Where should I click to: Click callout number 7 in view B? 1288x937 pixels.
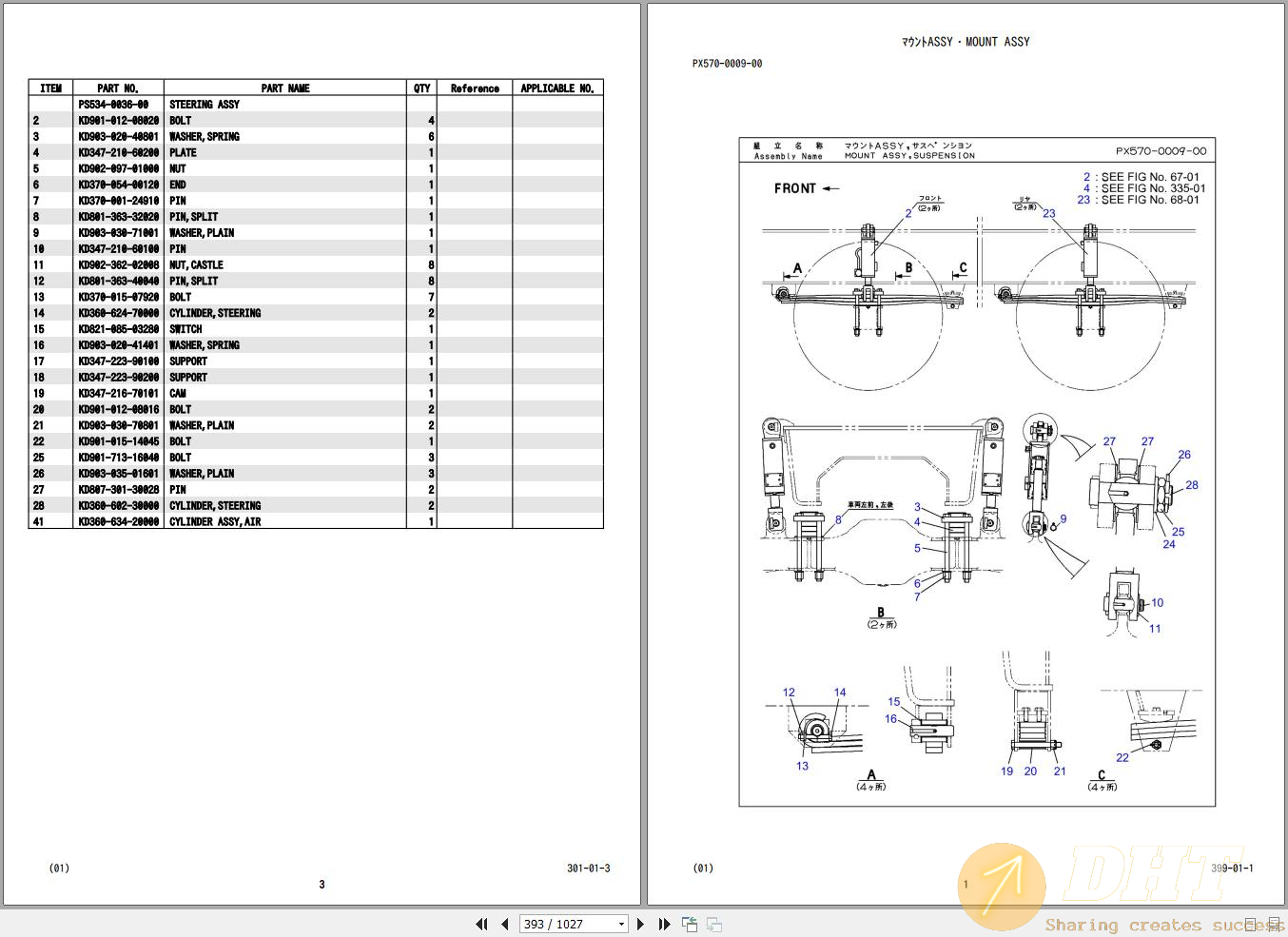point(917,596)
